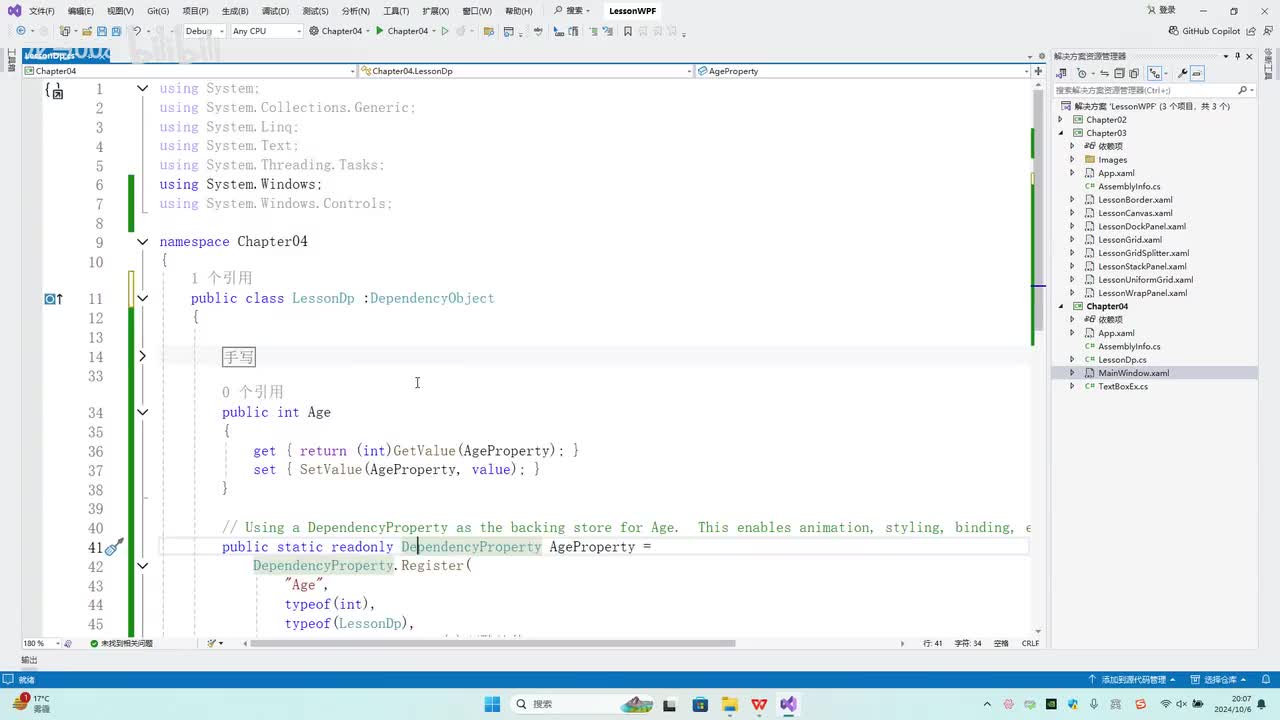Open File Explorer from the taskbar

point(730,704)
